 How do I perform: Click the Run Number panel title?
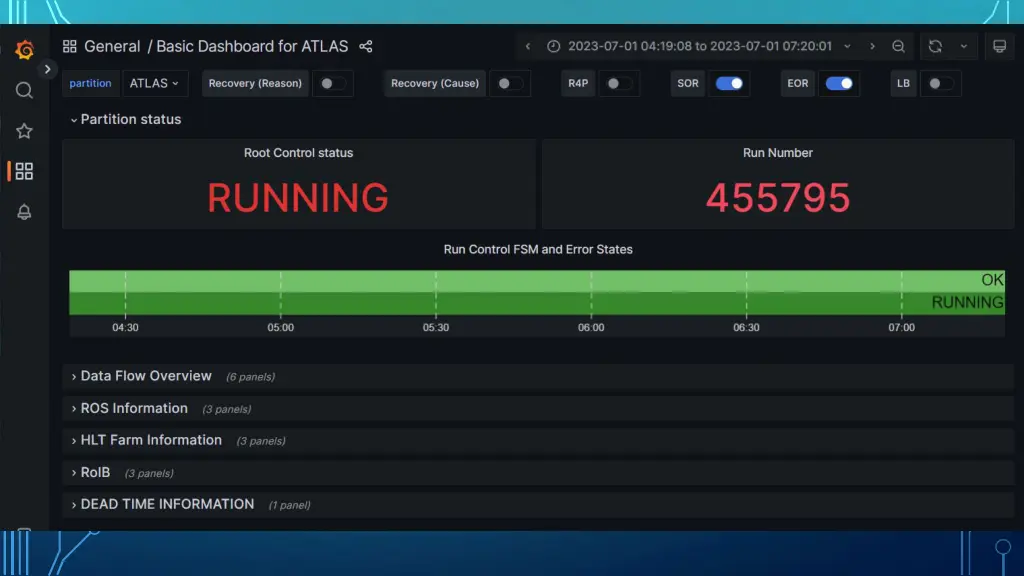point(778,153)
